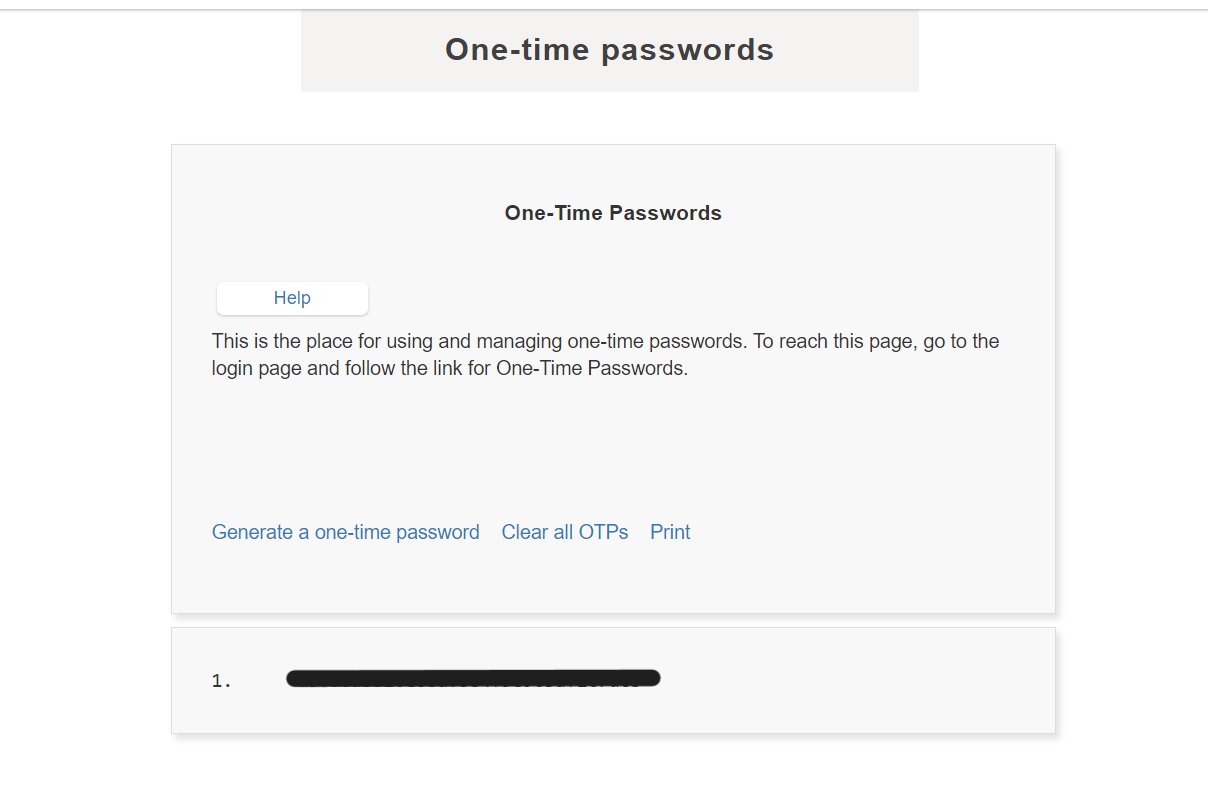The image size is (1208, 798).
Task: Print the list of one-time passwords
Action: tap(669, 532)
